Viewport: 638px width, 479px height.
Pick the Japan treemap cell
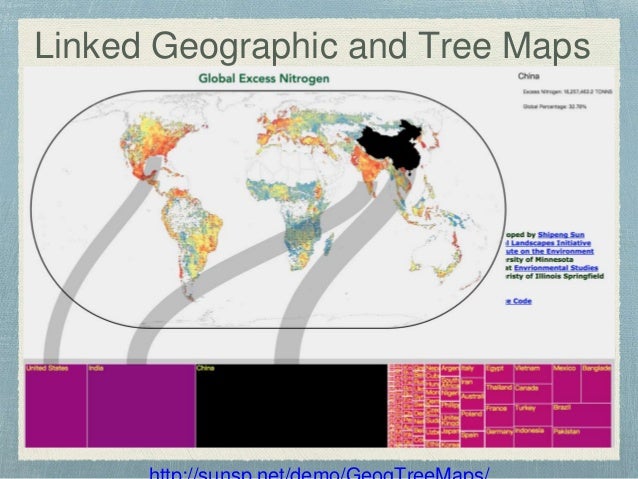[450, 434]
